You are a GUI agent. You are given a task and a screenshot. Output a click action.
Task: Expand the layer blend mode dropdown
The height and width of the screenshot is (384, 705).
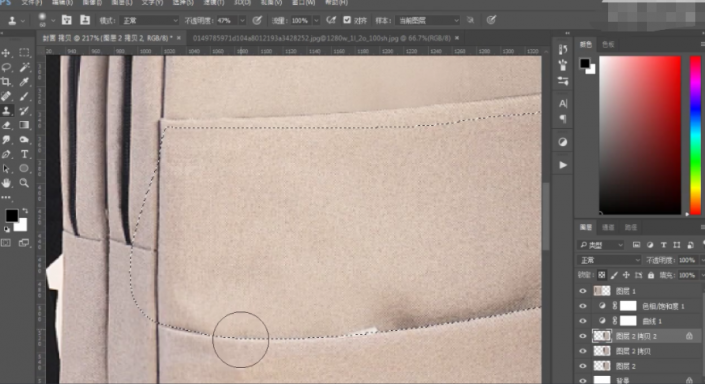pos(609,260)
